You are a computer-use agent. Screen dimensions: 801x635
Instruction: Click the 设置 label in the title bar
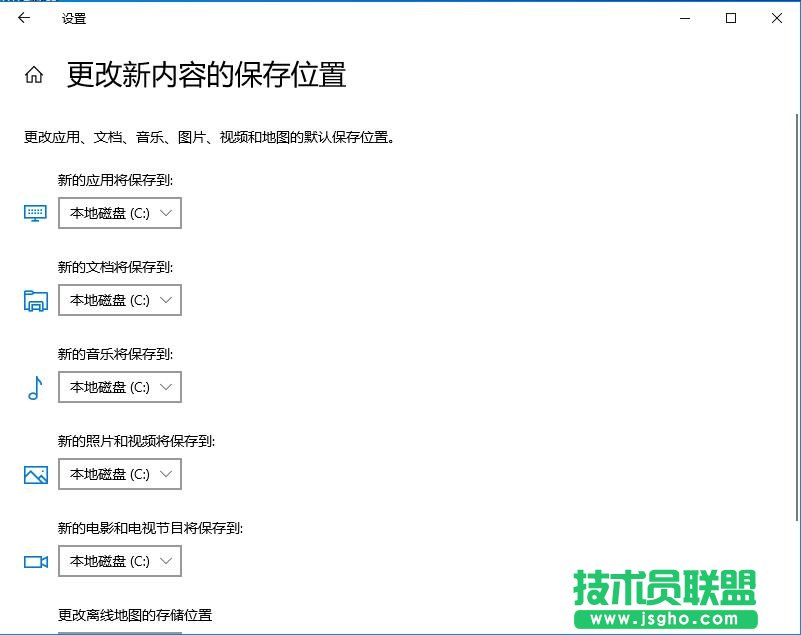(x=73, y=18)
